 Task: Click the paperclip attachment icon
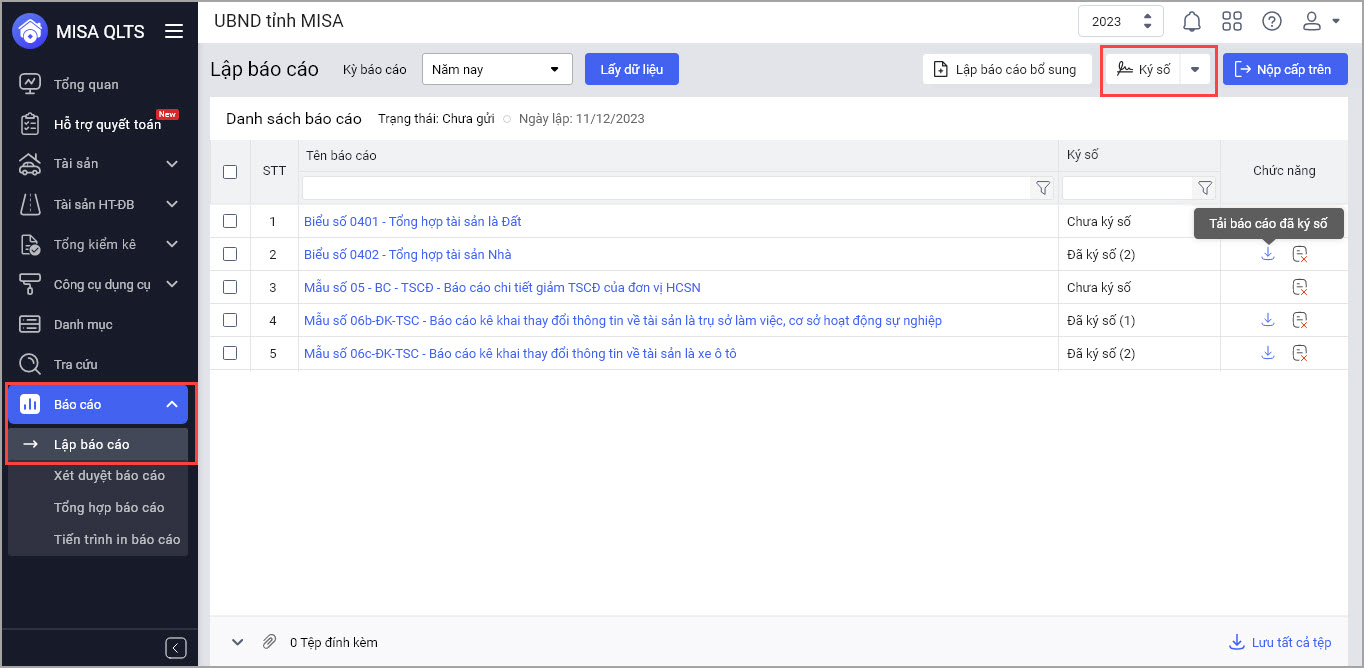coord(269,642)
